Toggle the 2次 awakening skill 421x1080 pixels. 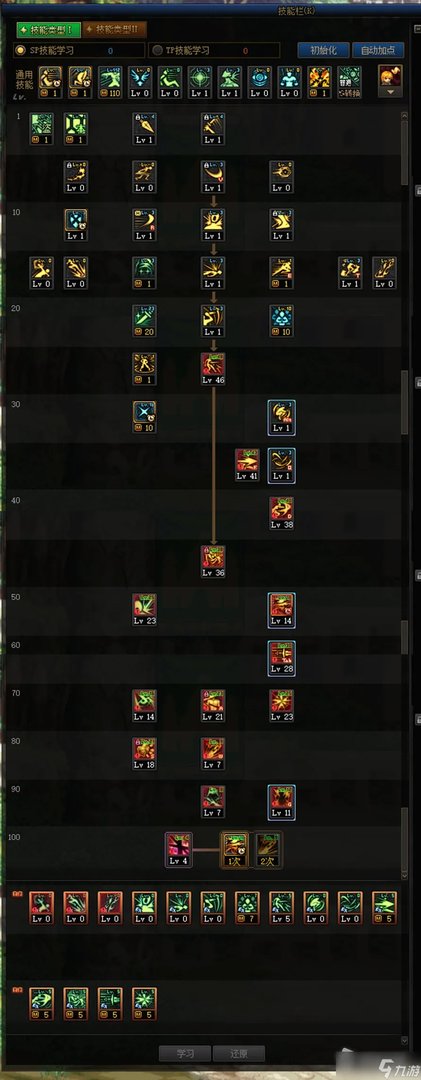267,849
